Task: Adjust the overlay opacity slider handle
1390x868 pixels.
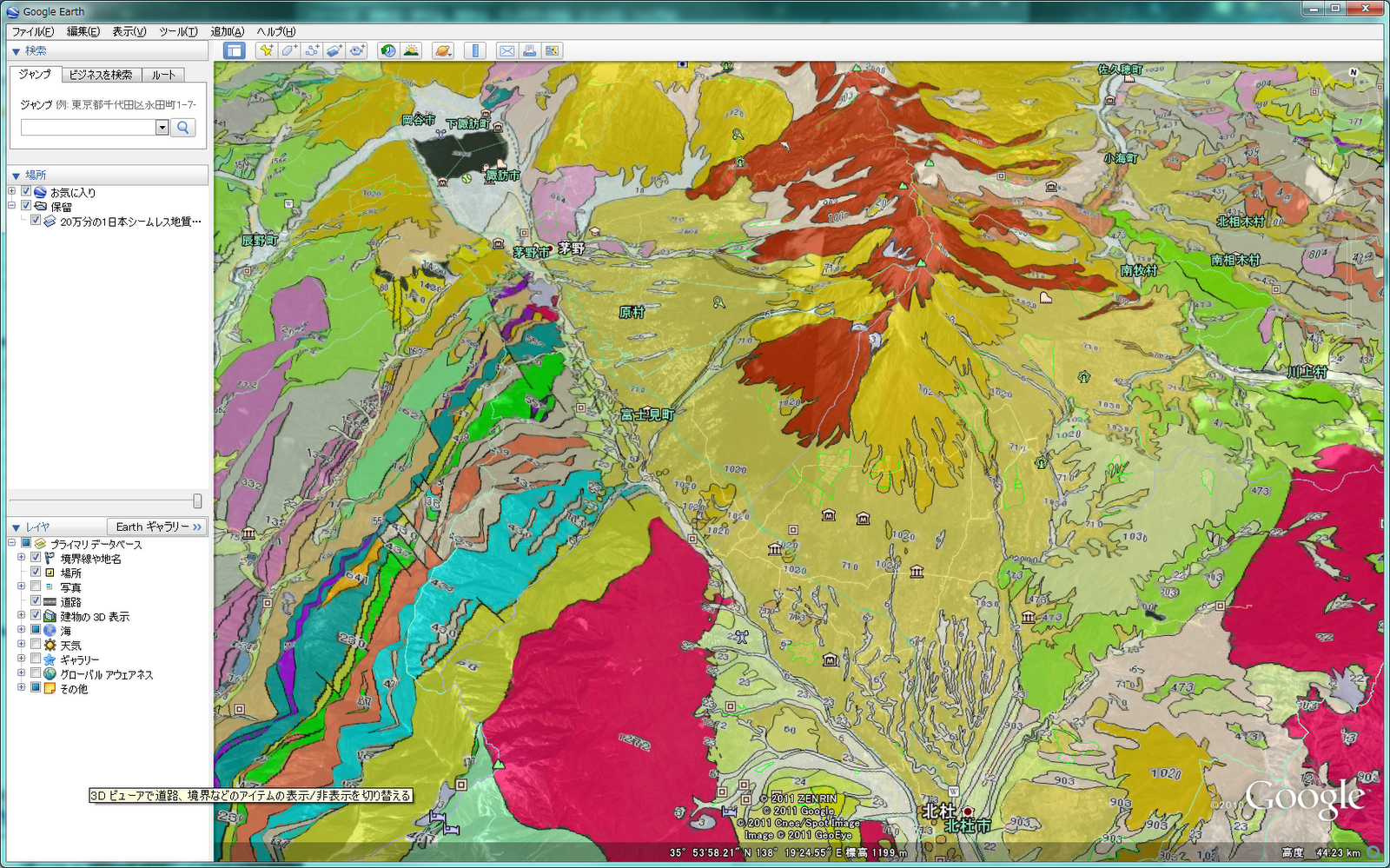Action: 197,501
